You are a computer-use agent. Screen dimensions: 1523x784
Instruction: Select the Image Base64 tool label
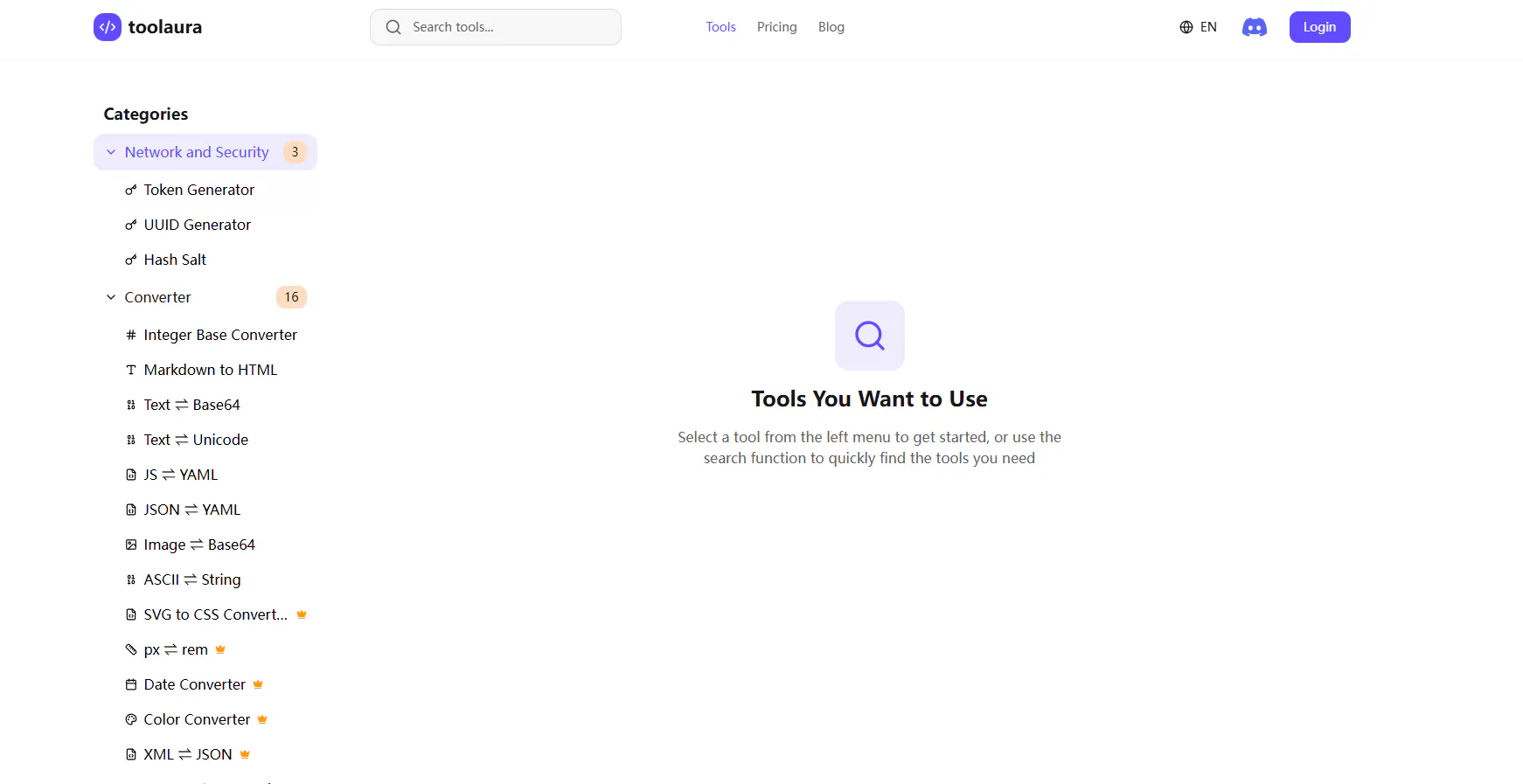pos(199,545)
